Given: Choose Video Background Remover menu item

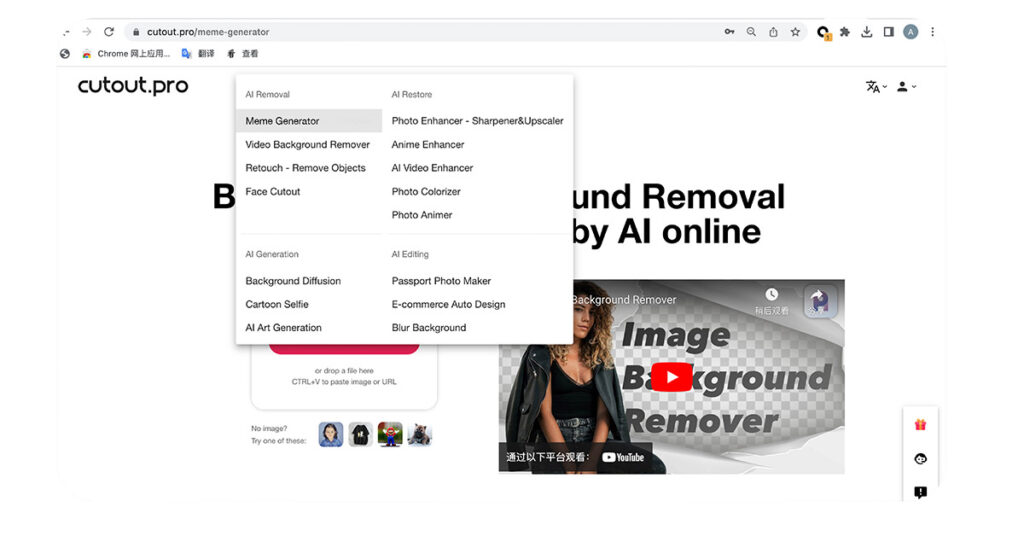Looking at the screenshot, I should coord(307,145).
